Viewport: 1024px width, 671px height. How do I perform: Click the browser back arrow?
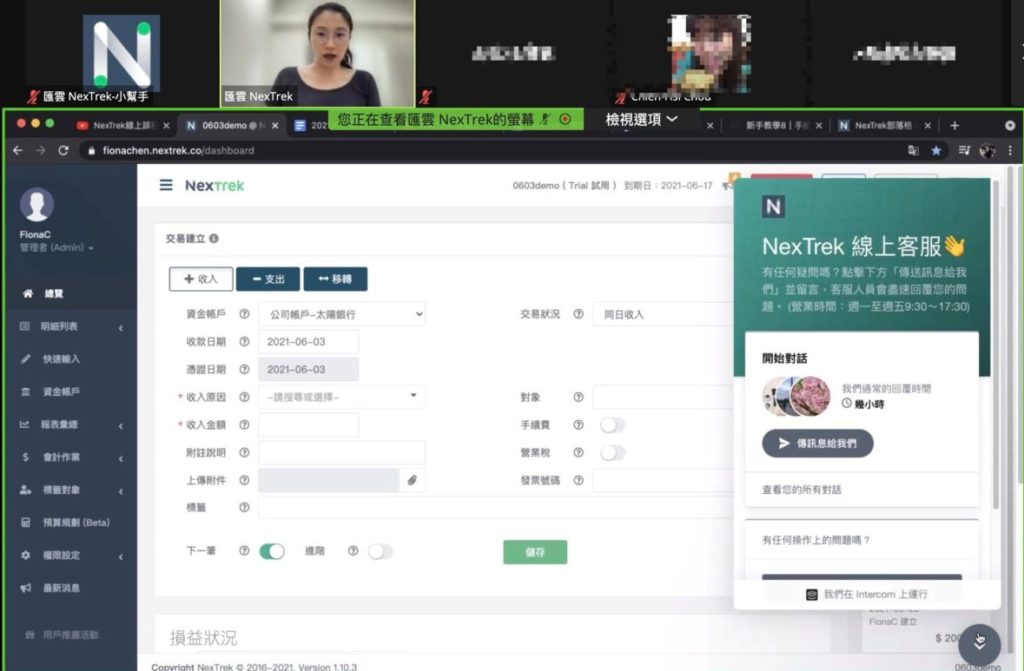pyautogui.click(x=18, y=150)
